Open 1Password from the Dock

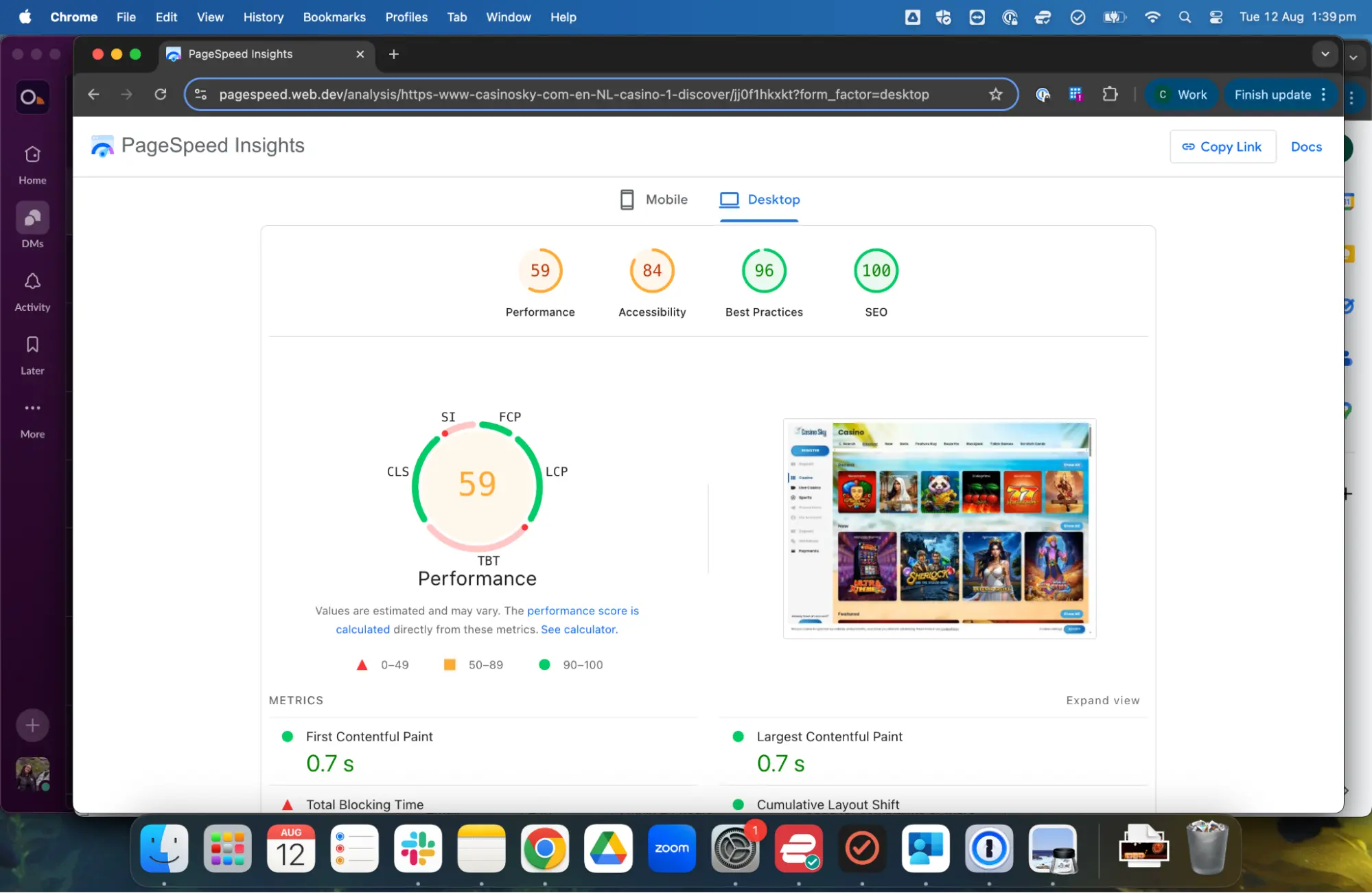[989, 848]
